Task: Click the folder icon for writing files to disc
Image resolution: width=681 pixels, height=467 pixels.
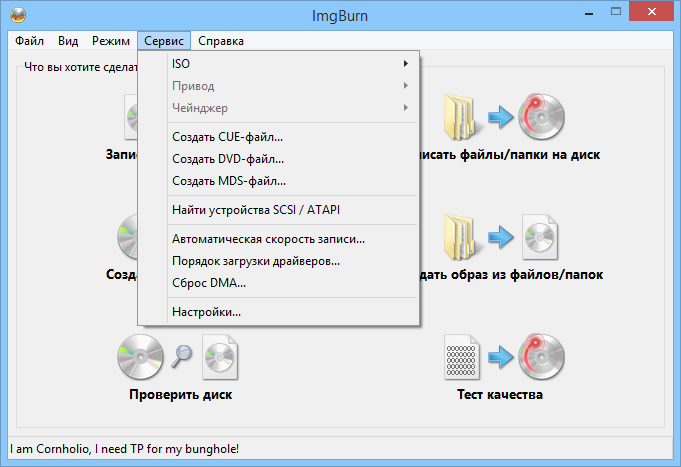Action: pyautogui.click(x=462, y=117)
